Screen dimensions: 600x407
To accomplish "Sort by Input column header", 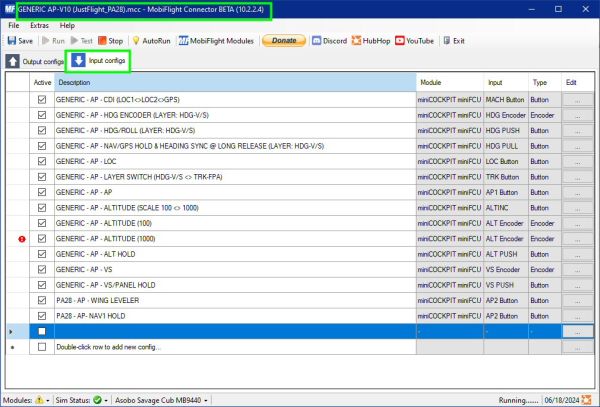I will [506, 82].
